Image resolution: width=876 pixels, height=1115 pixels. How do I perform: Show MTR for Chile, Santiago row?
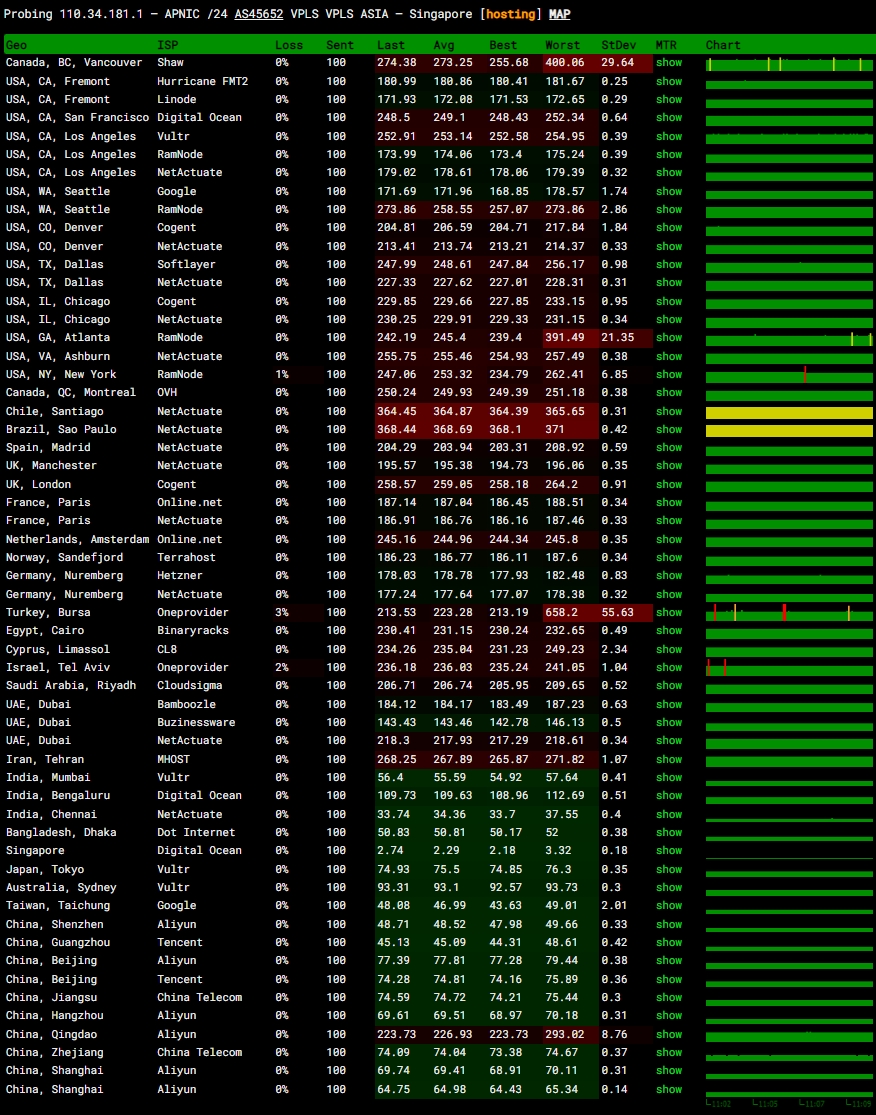click(x=668, y=411)
